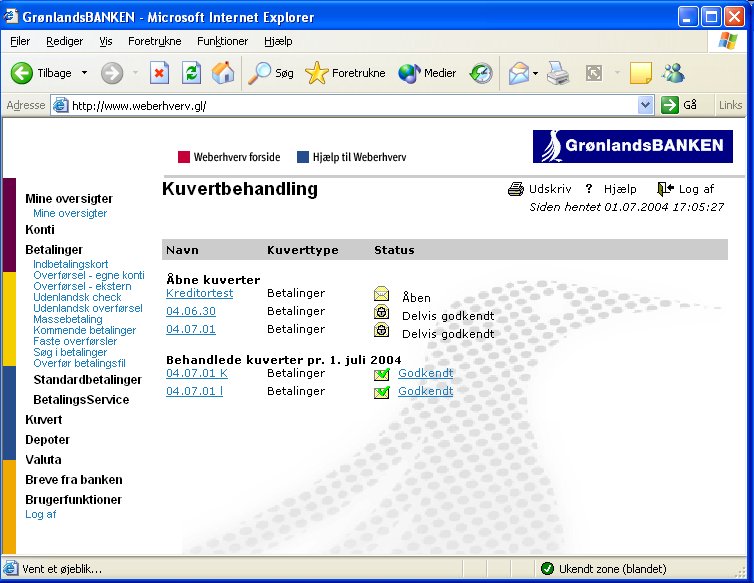Click the GrønlandsBANKEN logo banner
754x583 pixels.
tap(633, 146)
